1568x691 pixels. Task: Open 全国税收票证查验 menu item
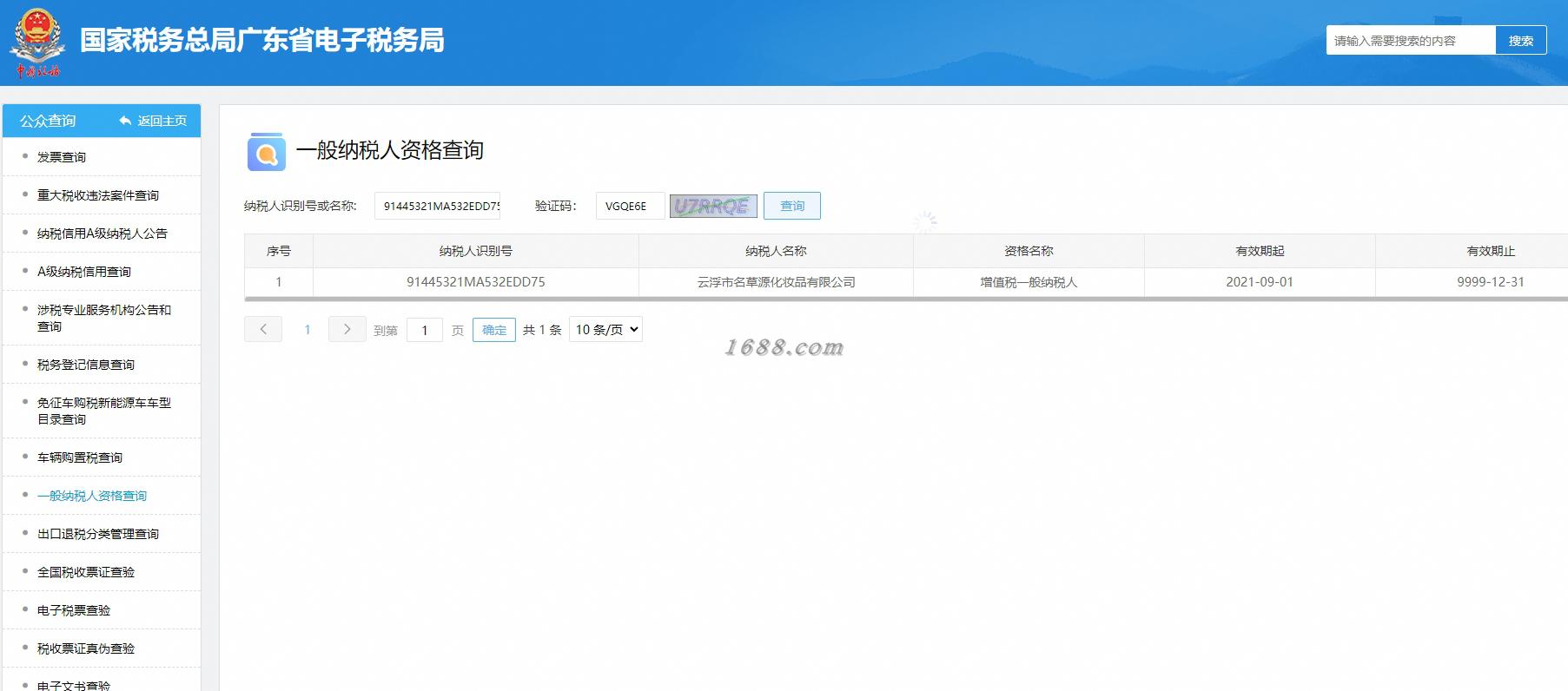[86, 572]
